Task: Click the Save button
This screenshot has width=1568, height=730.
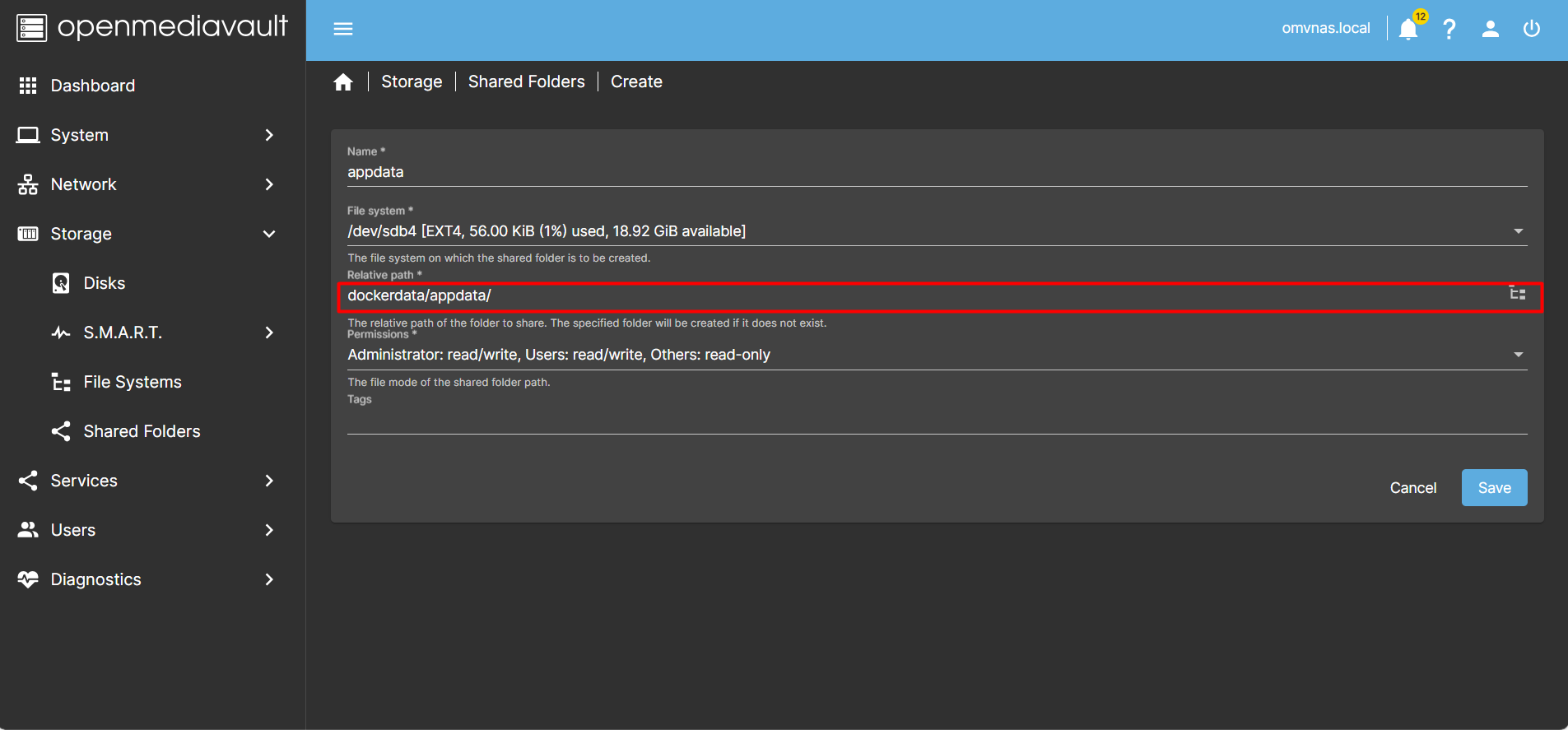Action: coord(1494,488)
